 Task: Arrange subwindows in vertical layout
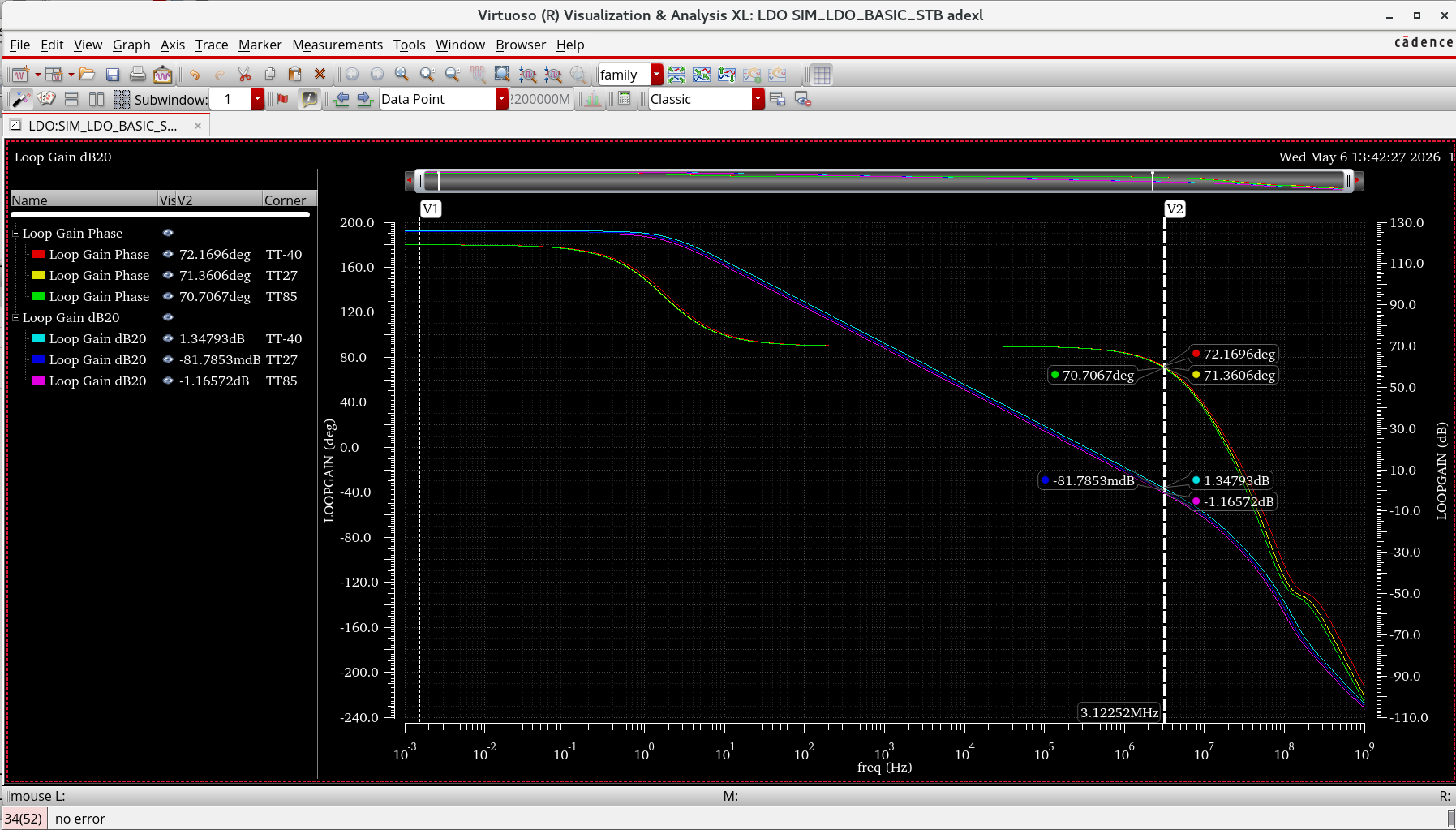97,99
